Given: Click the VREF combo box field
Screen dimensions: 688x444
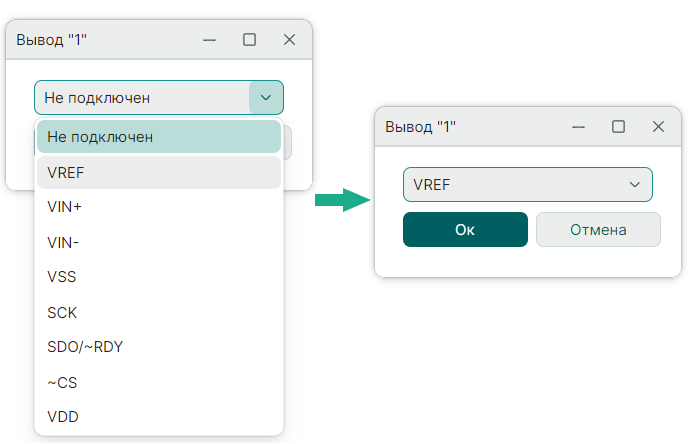Looking at the screenshot, I should 510,184.
